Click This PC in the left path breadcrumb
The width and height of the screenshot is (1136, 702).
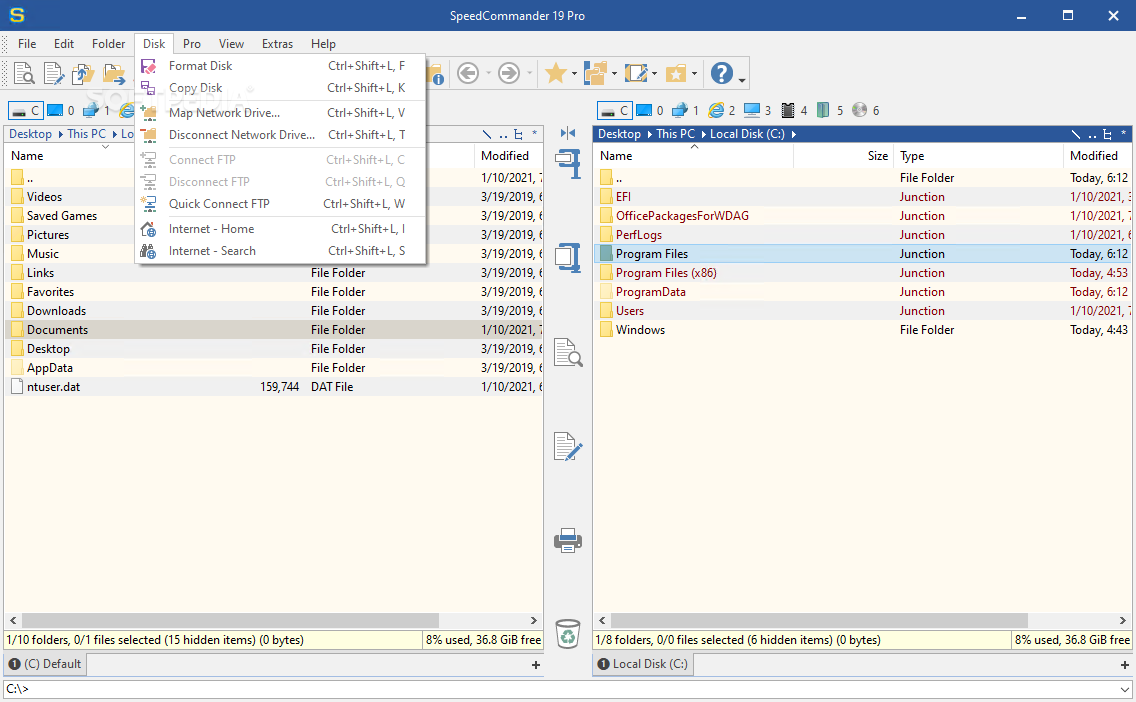(x=86, y=134)
